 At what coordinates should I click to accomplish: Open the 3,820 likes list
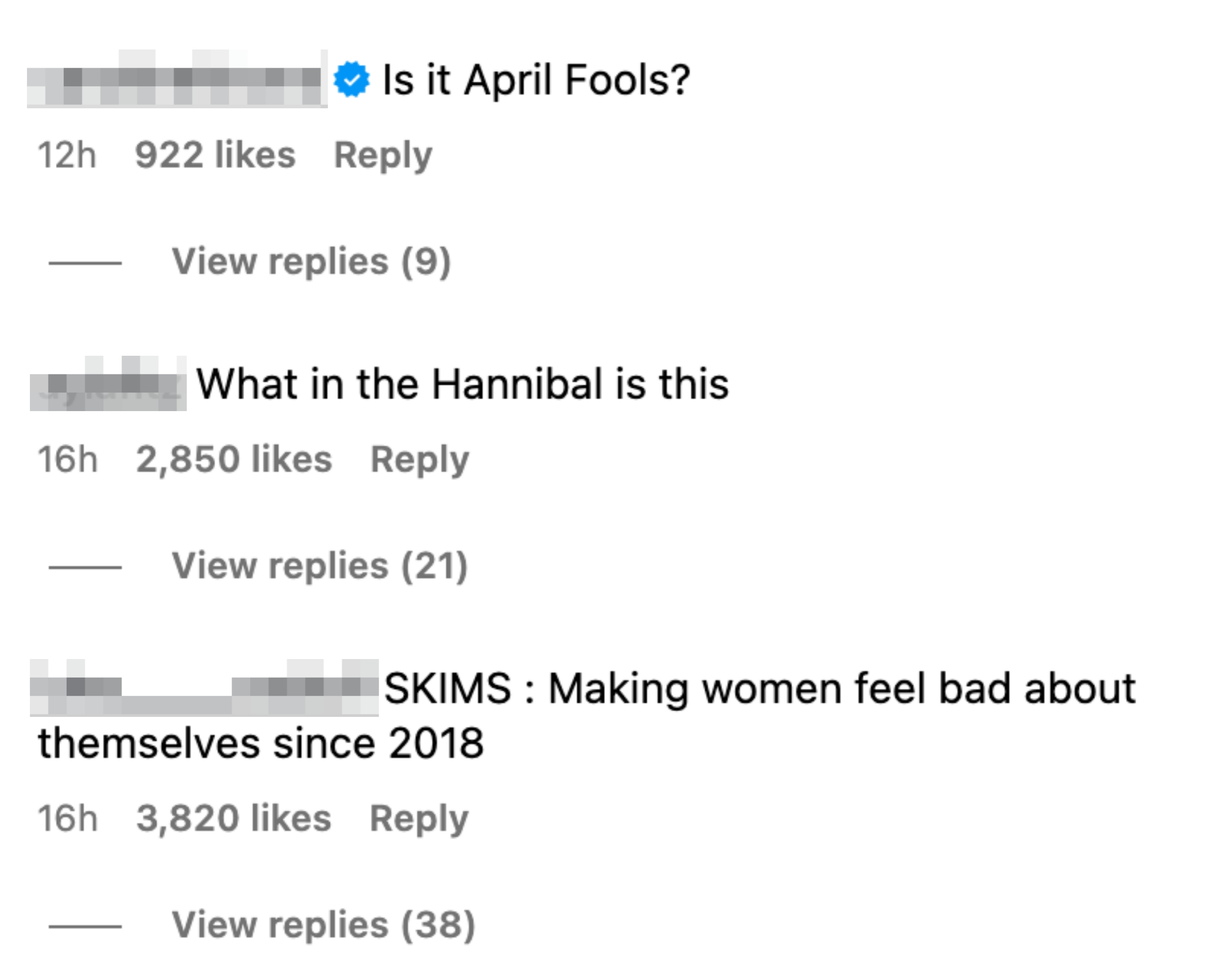[x=233, y=818]
